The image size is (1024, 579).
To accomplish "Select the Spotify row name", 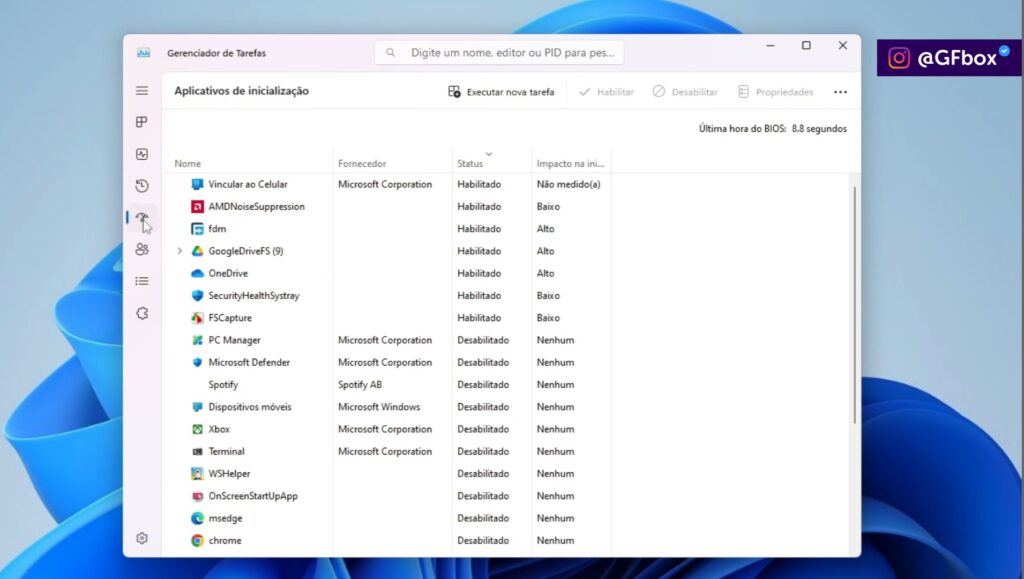I will click(223, 384).
